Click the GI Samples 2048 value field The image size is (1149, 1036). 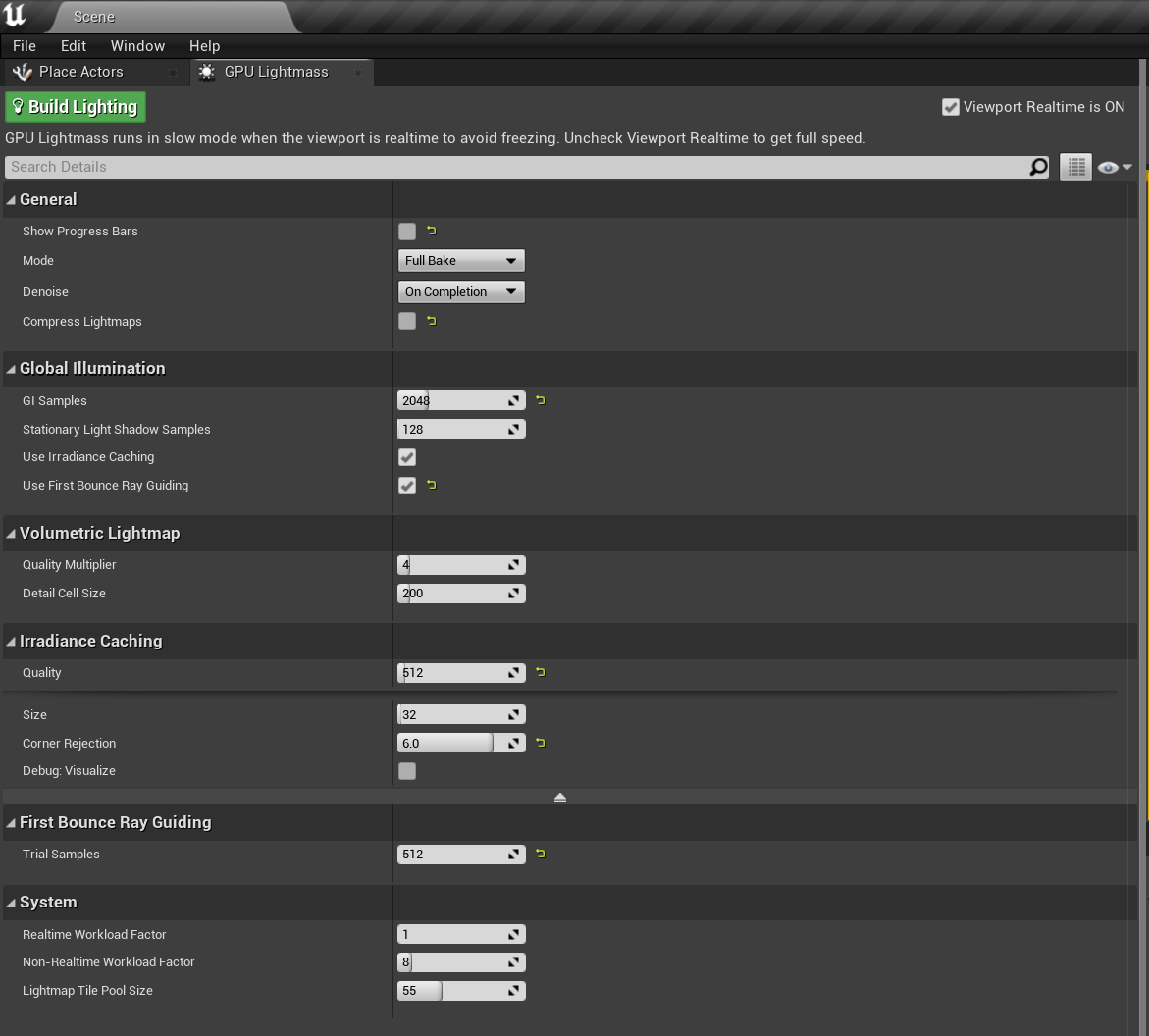pyautogui.click(x=461, y=401)
